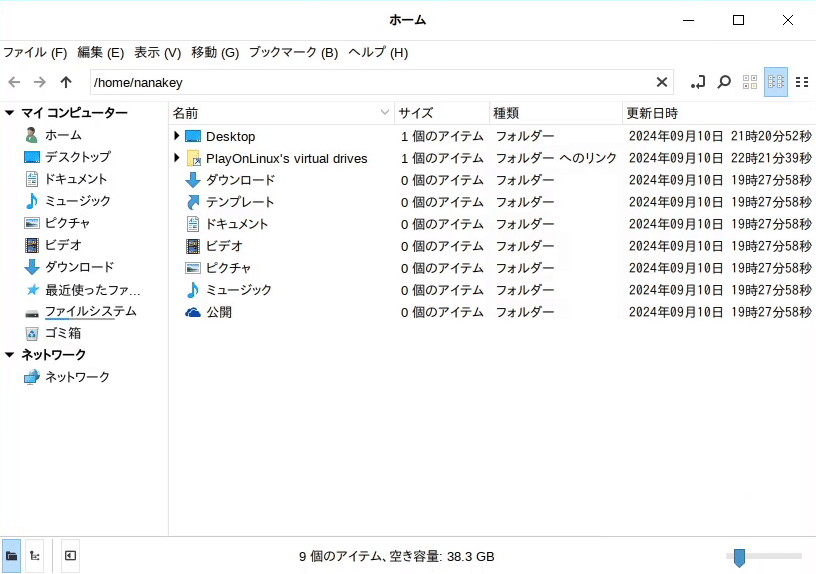Open ダウンロード in the sidebar
The width and height of the screenshot is (816, 574).
[x=80, y=267]
